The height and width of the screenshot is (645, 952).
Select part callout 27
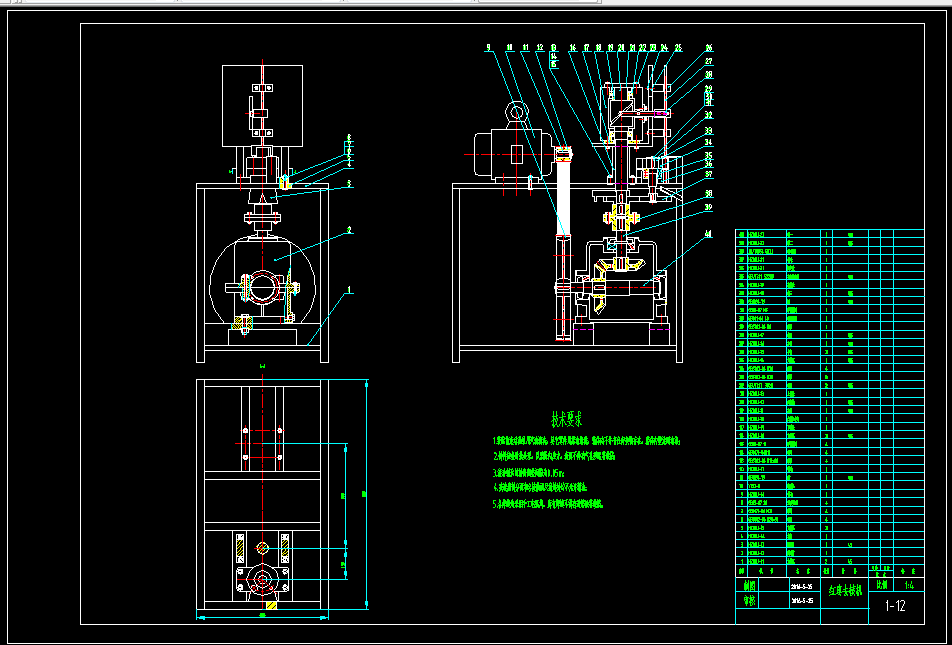pyautogui.click(x=709, y=61)
